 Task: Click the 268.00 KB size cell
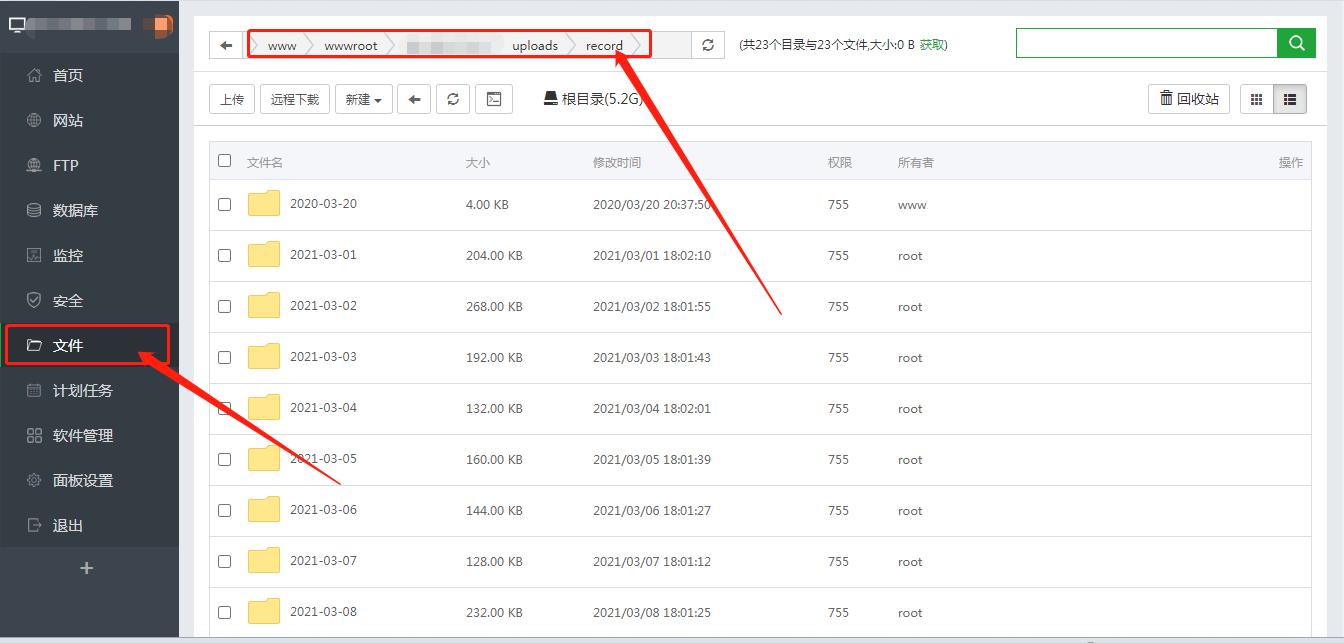(494, 307)
